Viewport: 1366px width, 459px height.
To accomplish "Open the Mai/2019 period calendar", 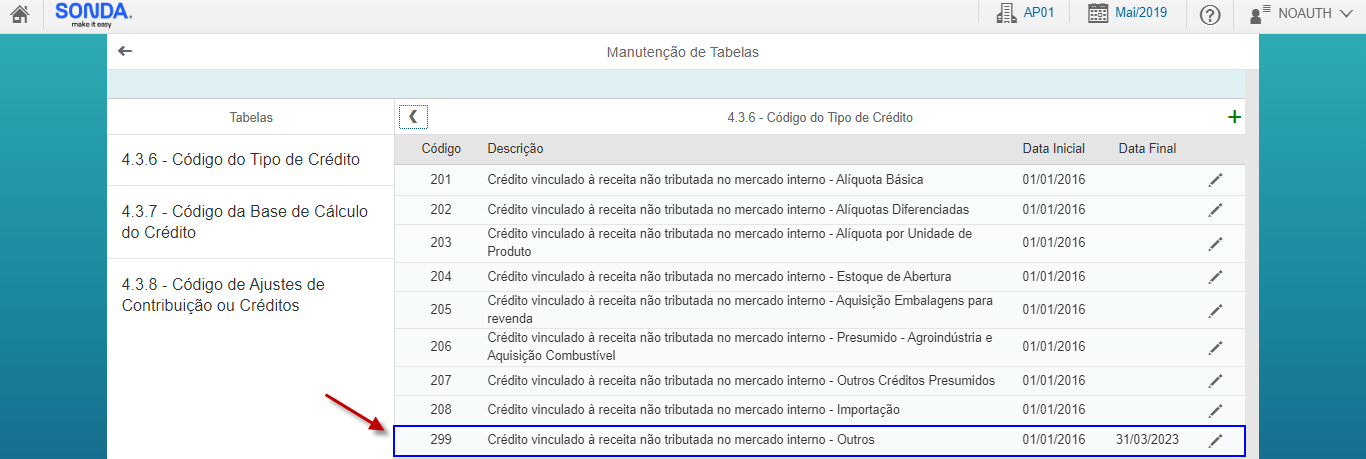I will click(1127, 13).
